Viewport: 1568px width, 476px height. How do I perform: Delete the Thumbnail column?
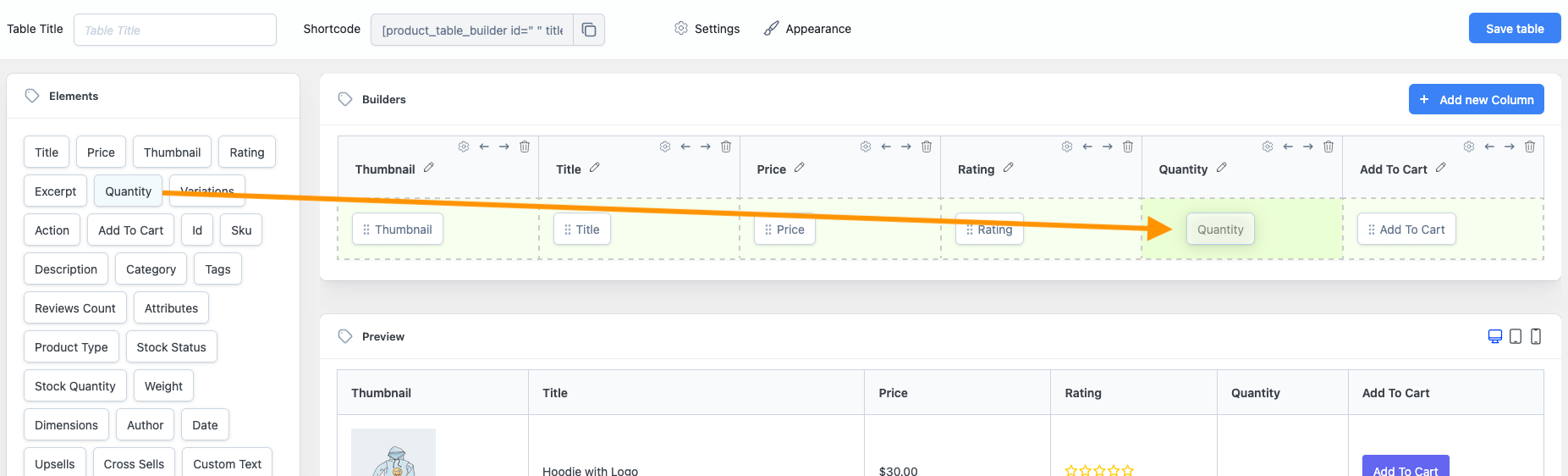tap(525, 147)
